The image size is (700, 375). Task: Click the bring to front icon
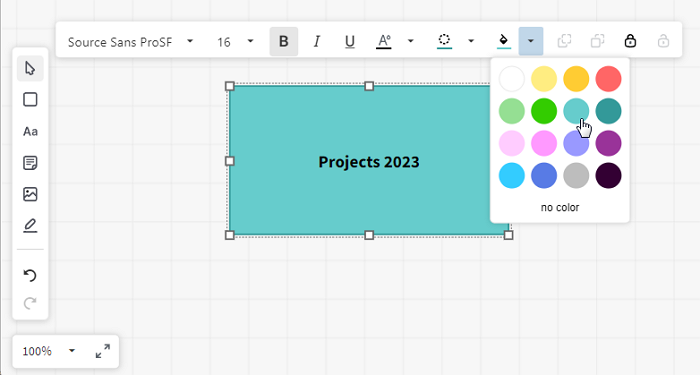coord(564,41)
